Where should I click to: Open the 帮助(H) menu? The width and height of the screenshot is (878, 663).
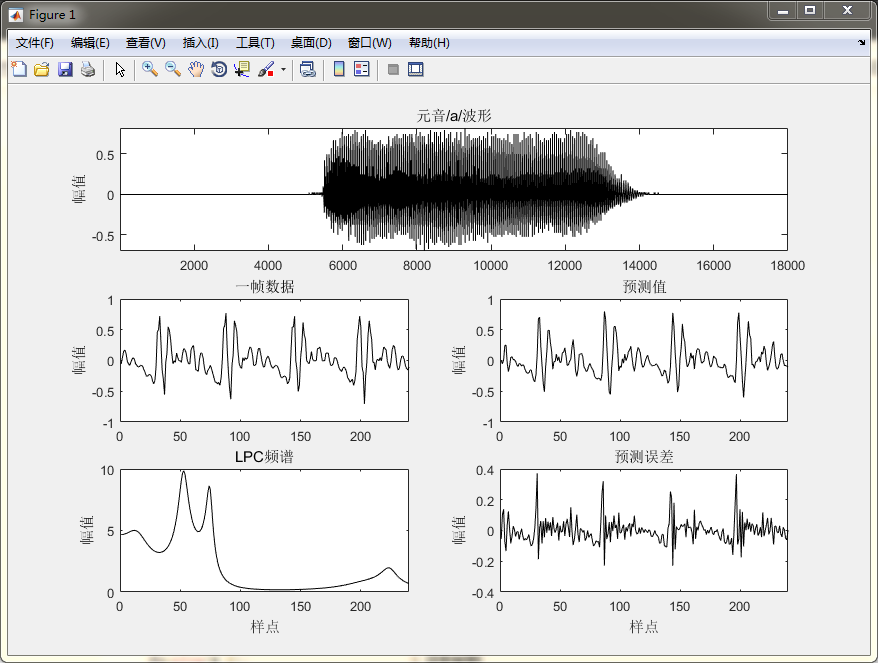(x=429, y=43)
